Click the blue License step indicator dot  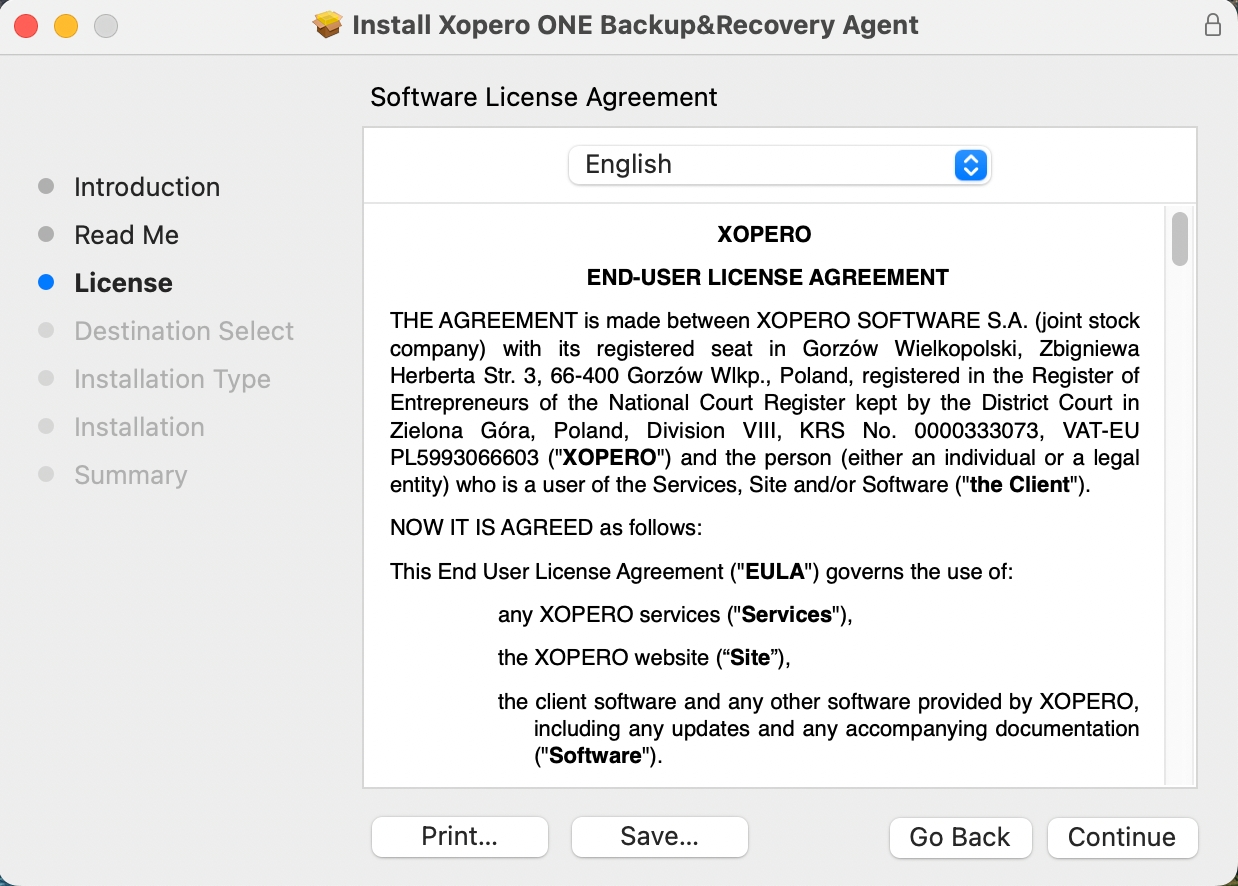46,282
